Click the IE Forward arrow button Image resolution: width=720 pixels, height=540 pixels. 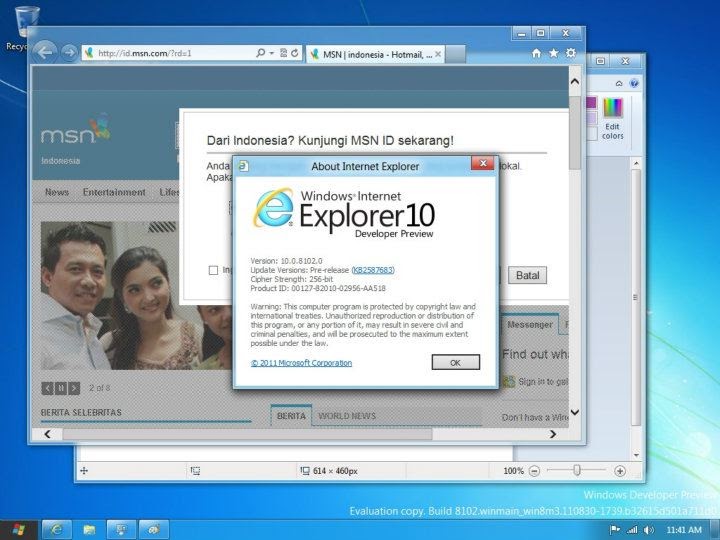coord(69,53)
